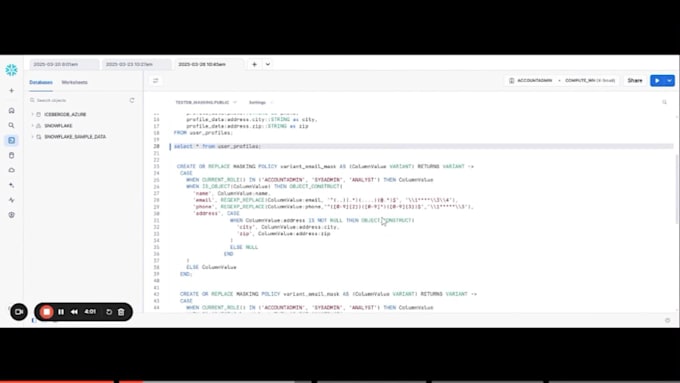Open the COMPUTE_WH warehouse selector
Screen dimensions: 680x383
tap(590, 81)
